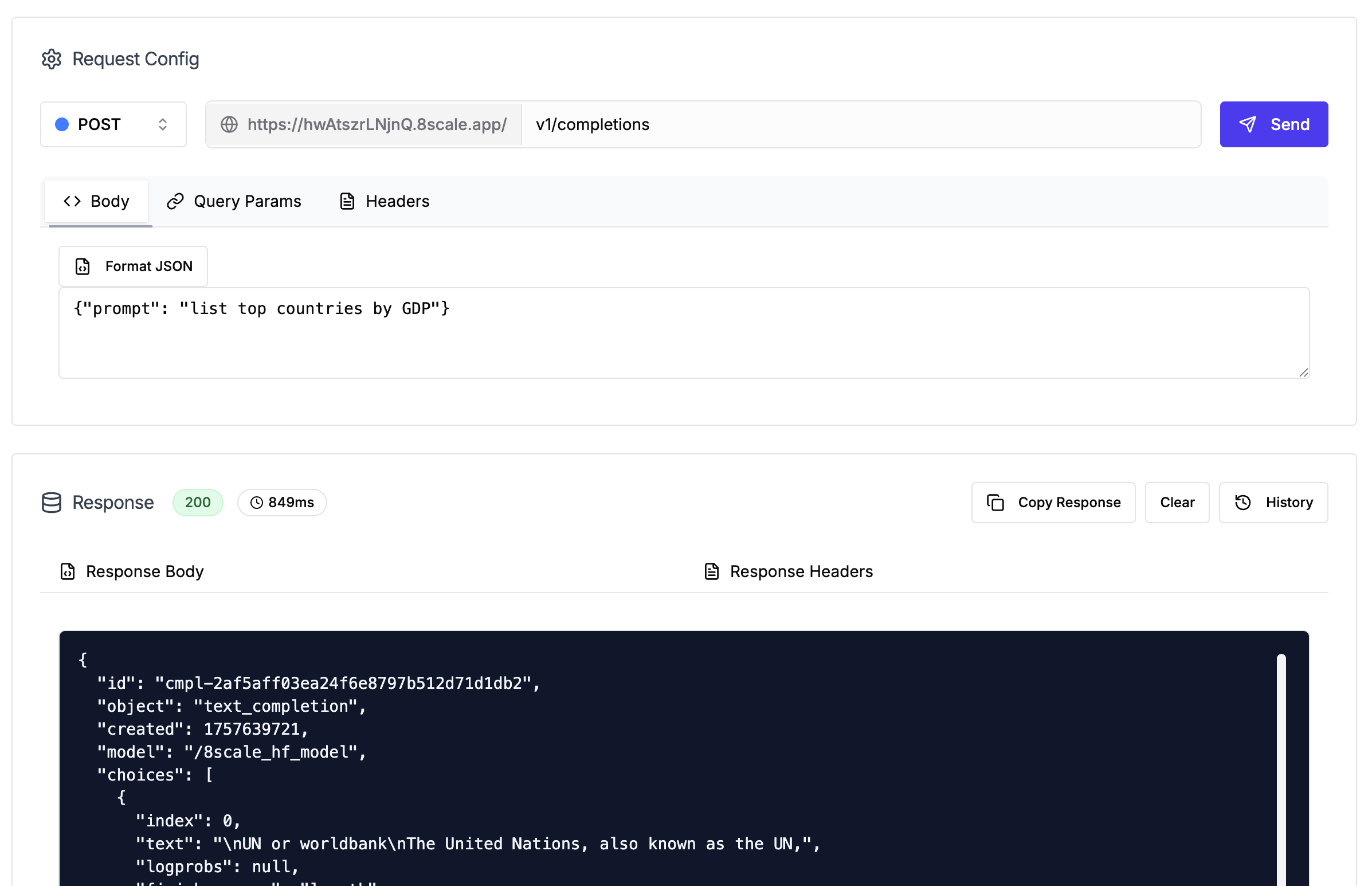This screenshot has height=886, width=1372.
Task: Click the History clock-arrow icon
Action: 1242,502
